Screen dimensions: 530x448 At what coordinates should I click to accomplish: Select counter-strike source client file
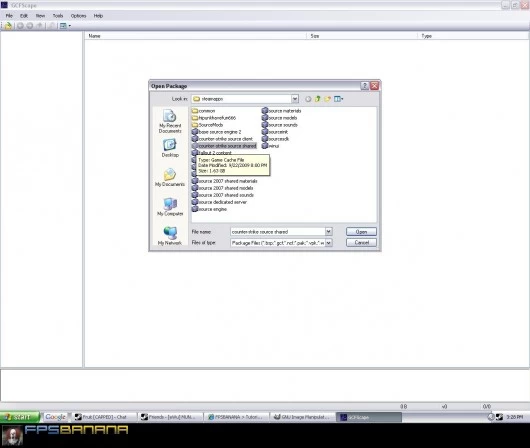222,139
